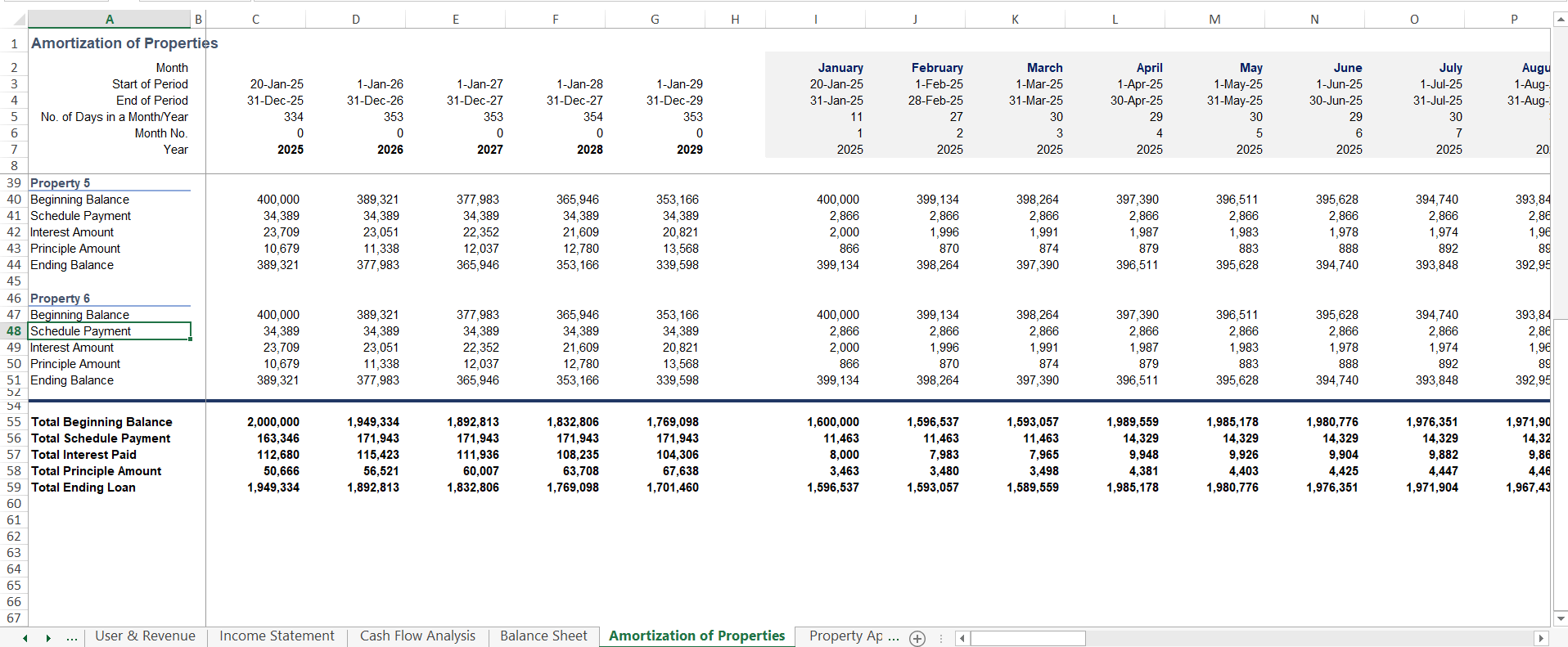Viewport: 1568px width, 647px height.
Task: Select 'End of Period' label cell
Action: [110, 101]
